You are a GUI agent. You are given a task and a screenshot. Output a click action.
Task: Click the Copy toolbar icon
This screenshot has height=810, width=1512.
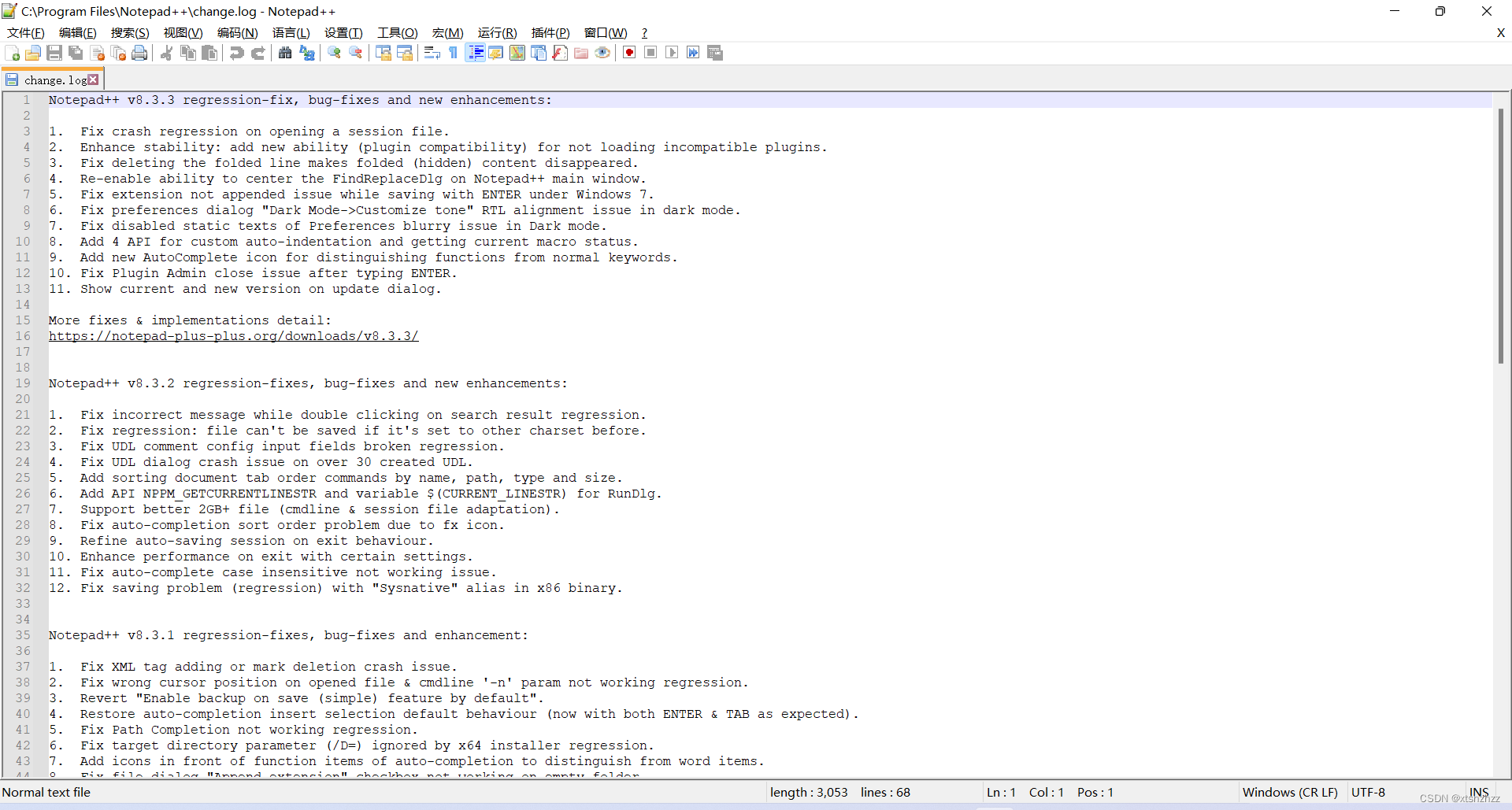pos(188,53)
